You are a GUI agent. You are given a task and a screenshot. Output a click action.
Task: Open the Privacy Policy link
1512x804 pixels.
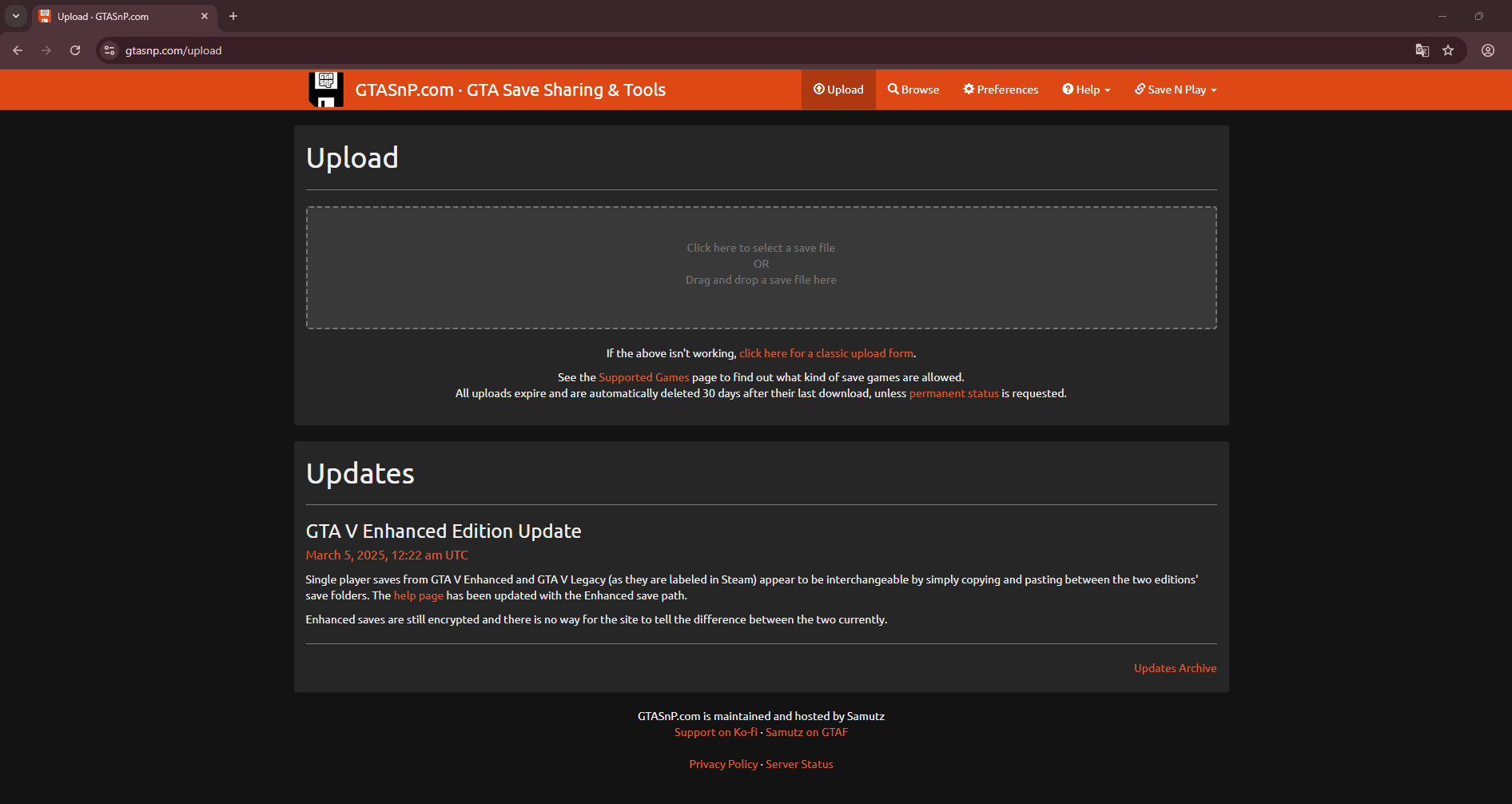[x=723, y=764]
